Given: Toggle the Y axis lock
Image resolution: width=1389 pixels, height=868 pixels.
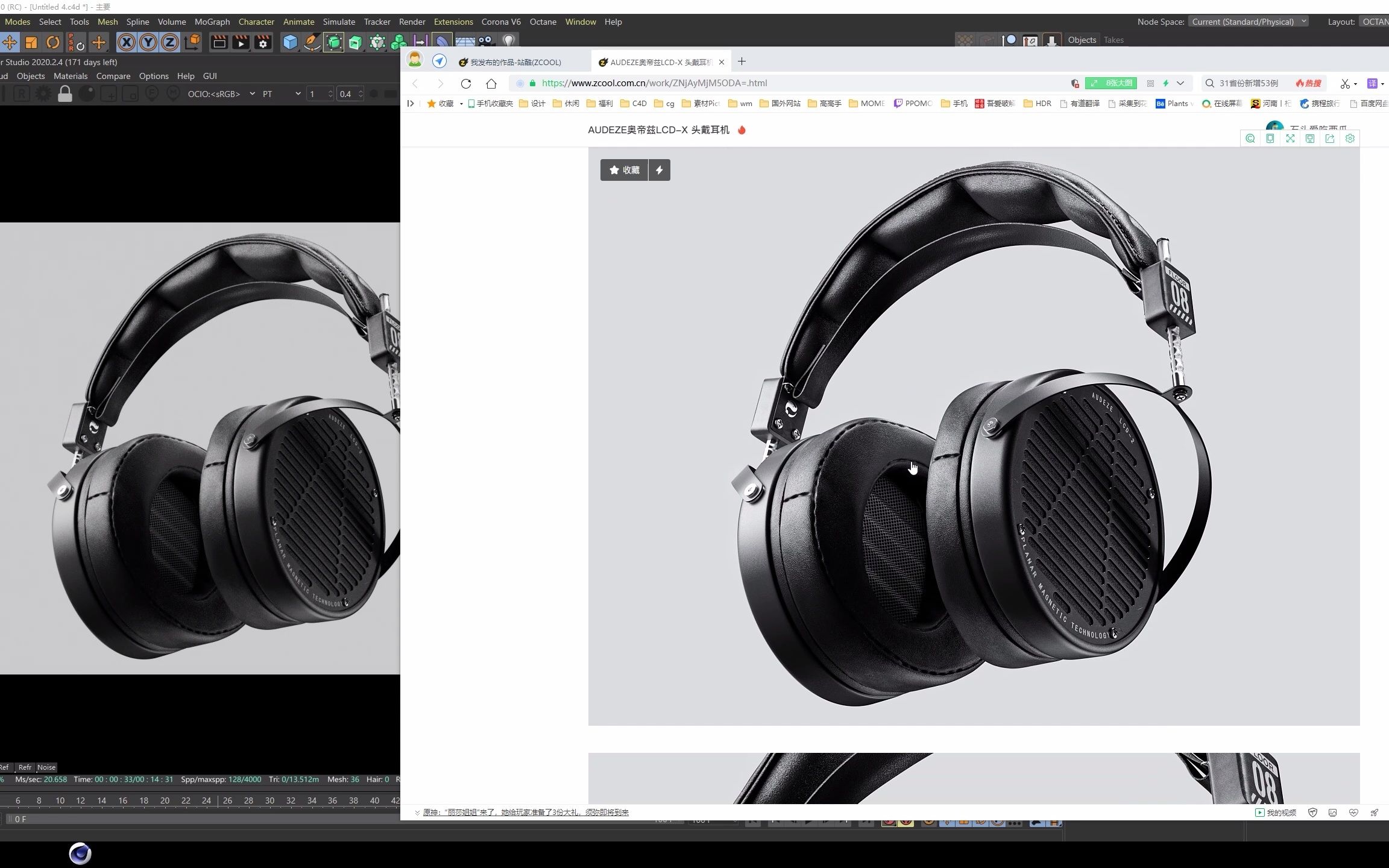Looking at the screenshot, I should [148, 42].
